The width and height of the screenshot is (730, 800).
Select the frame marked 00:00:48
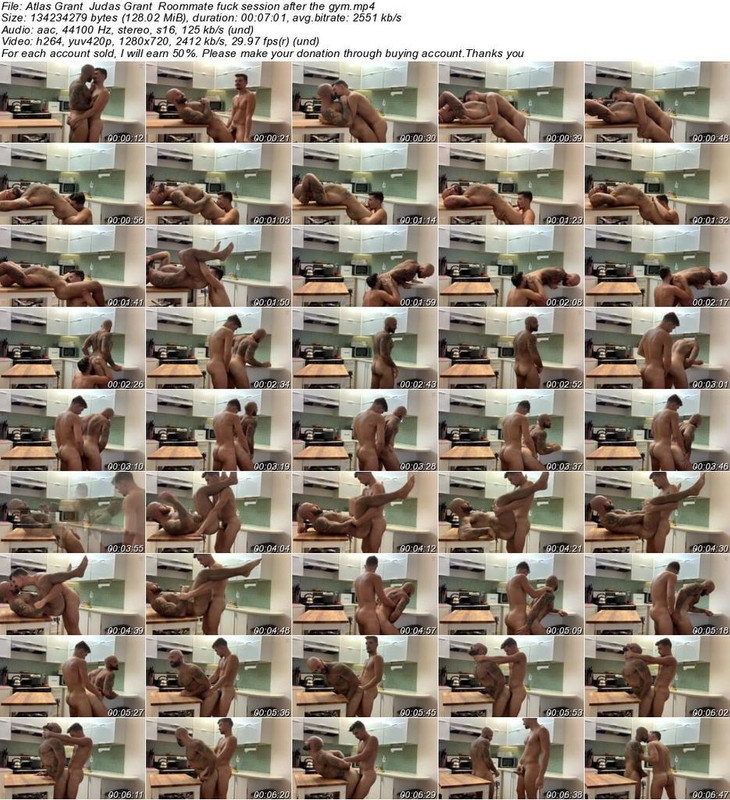click(x=657, y=103)
